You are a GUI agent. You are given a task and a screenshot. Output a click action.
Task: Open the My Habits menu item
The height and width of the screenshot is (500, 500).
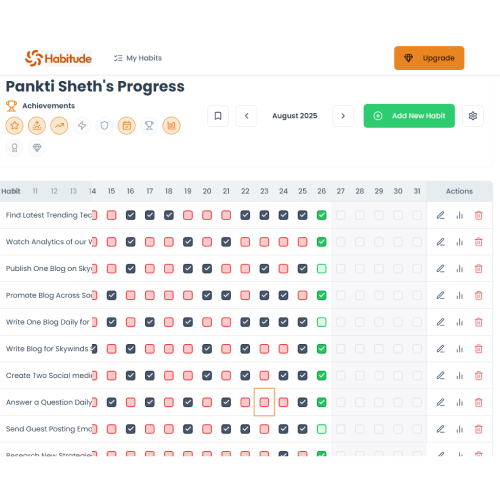tap(138, 58)
